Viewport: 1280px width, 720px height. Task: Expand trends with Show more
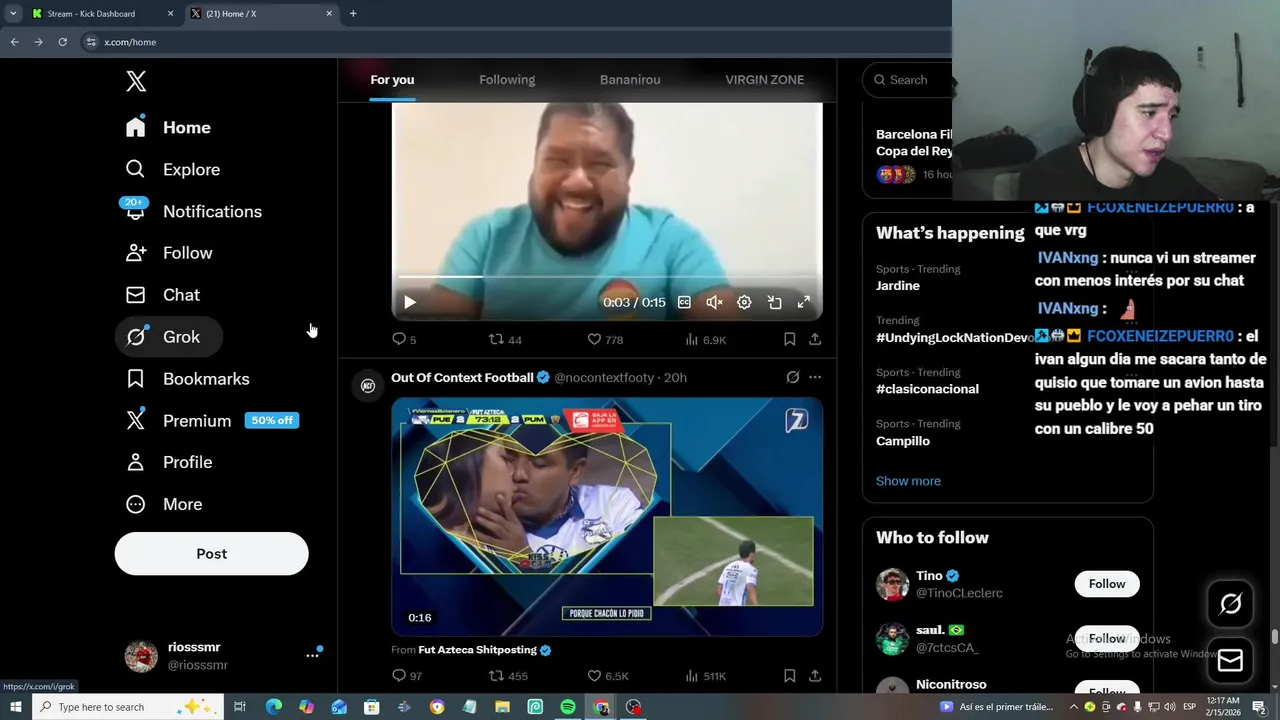coord(908,481)
